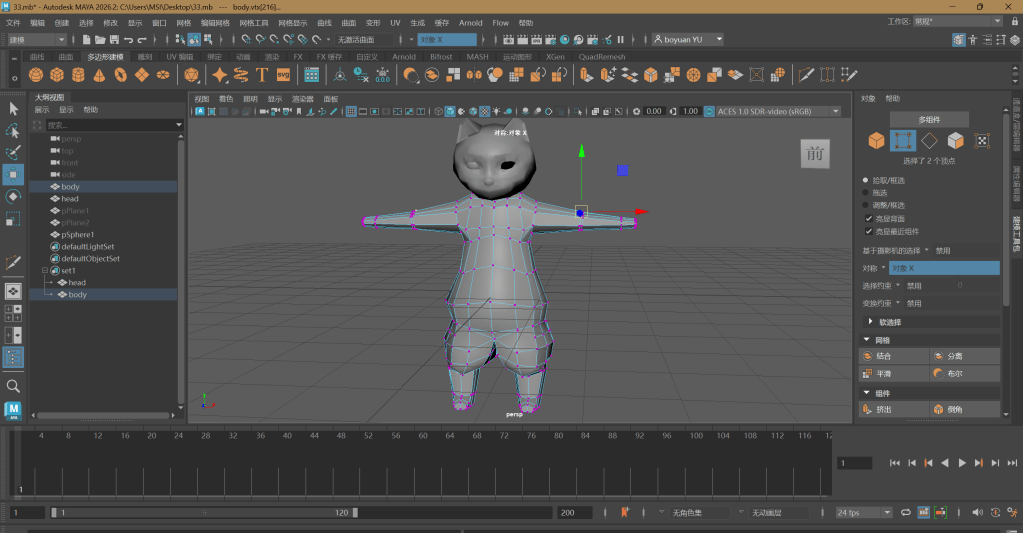This screenshot has height=533, width=1023.
Task: Select the 拖选 drag selection radio button
Action: (x=866, y=192)
